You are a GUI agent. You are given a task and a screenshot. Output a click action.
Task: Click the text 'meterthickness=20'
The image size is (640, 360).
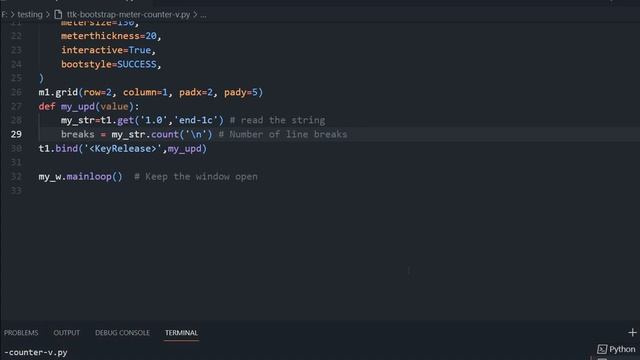tap(109, 36)
